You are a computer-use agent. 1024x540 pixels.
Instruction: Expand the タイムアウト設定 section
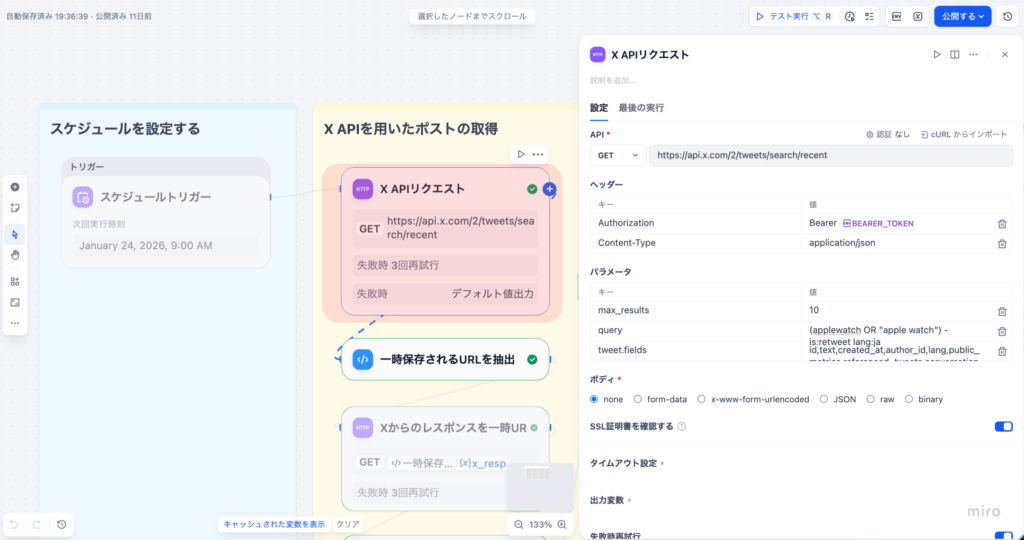626,463
